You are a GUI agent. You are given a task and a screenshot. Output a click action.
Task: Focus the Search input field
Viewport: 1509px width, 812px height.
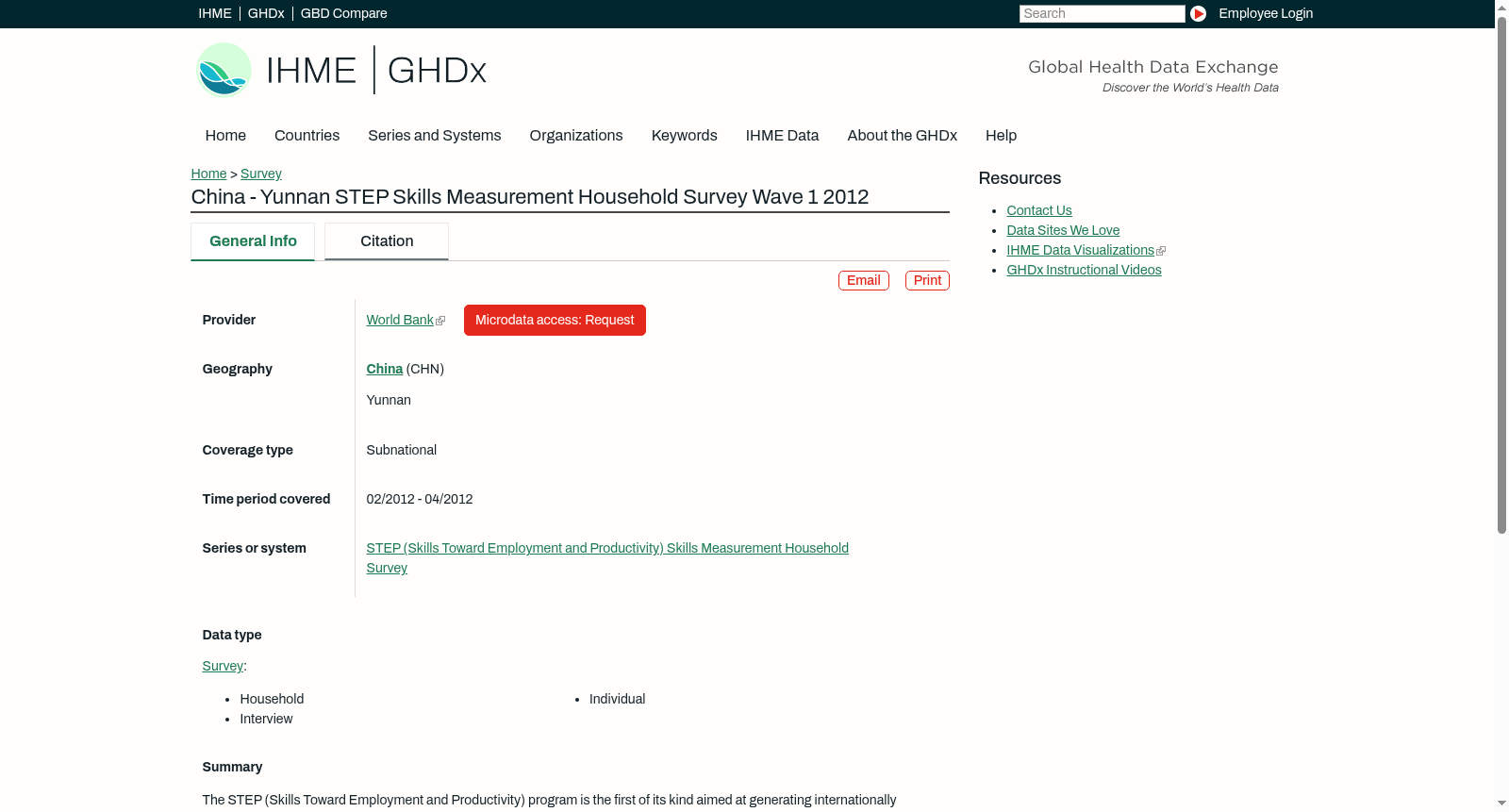(x=1102, y=13)
